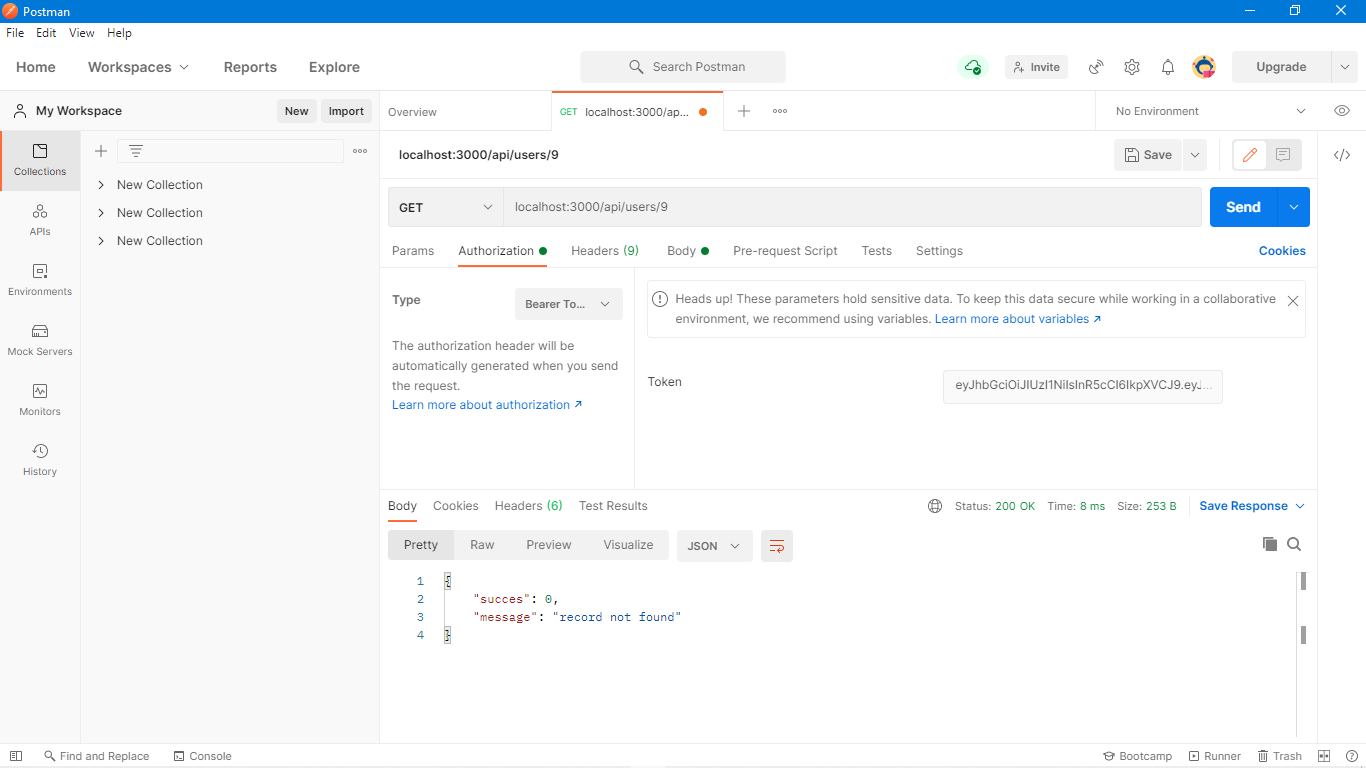Viewport: 1366px width, 768px height.
Task: Open the notifications bell
Action: (x=1168, y=67)
